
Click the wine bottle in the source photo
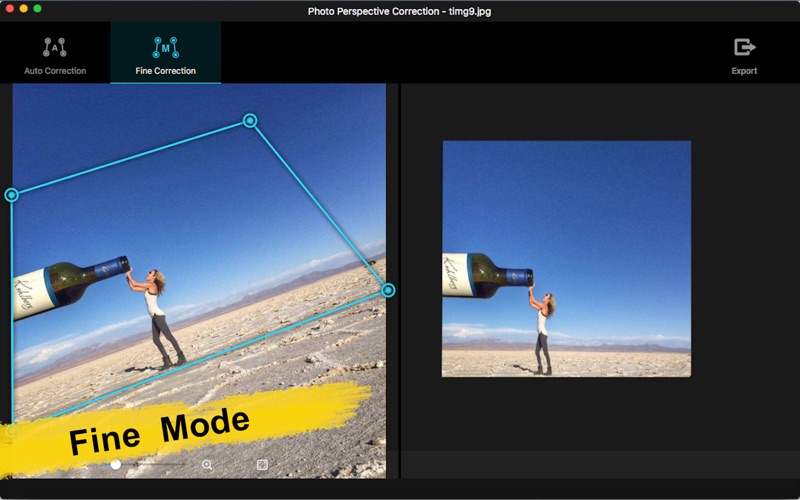(x=68, y=282)
